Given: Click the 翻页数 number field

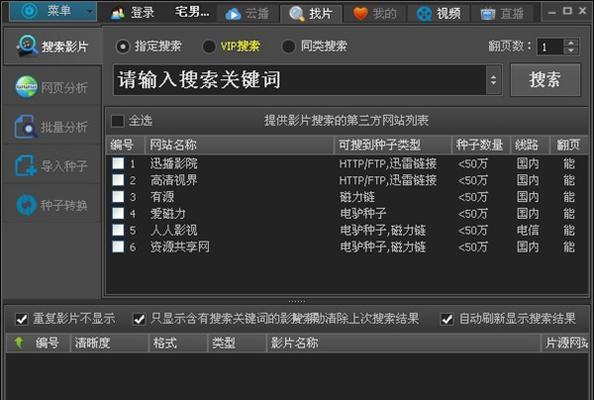Looking at the screenshot, I should tap(550, 47).
